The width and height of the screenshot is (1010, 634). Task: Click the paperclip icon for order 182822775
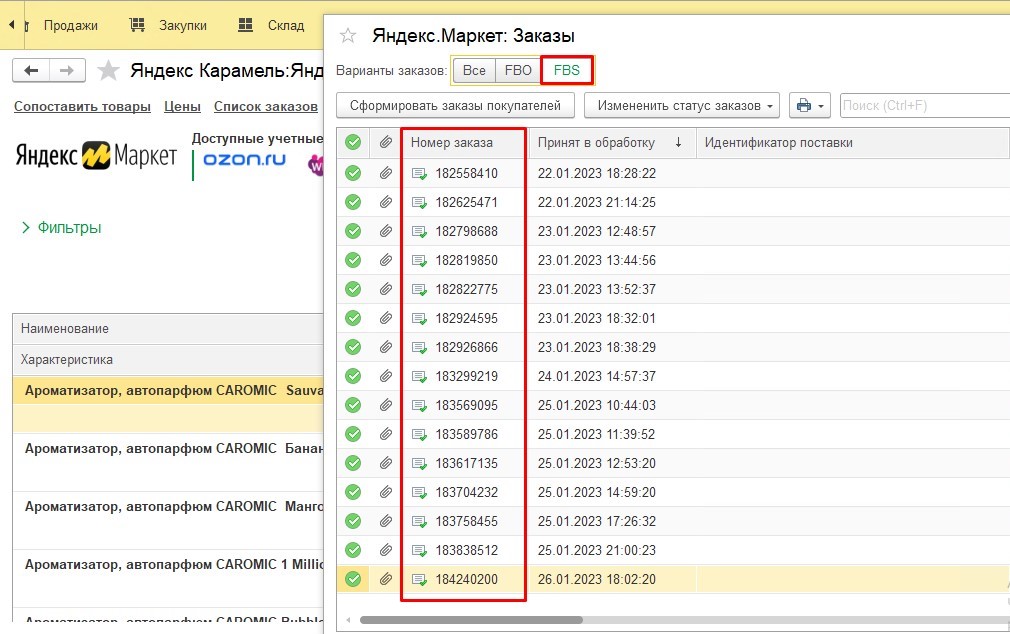385,289
